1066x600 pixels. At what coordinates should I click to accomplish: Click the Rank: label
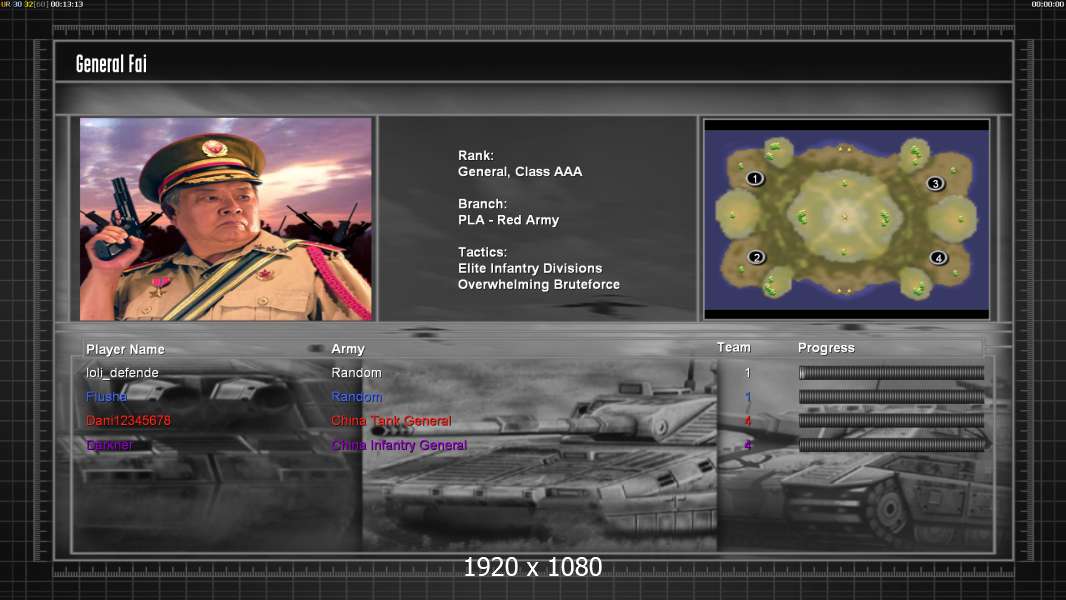(476, 156)
